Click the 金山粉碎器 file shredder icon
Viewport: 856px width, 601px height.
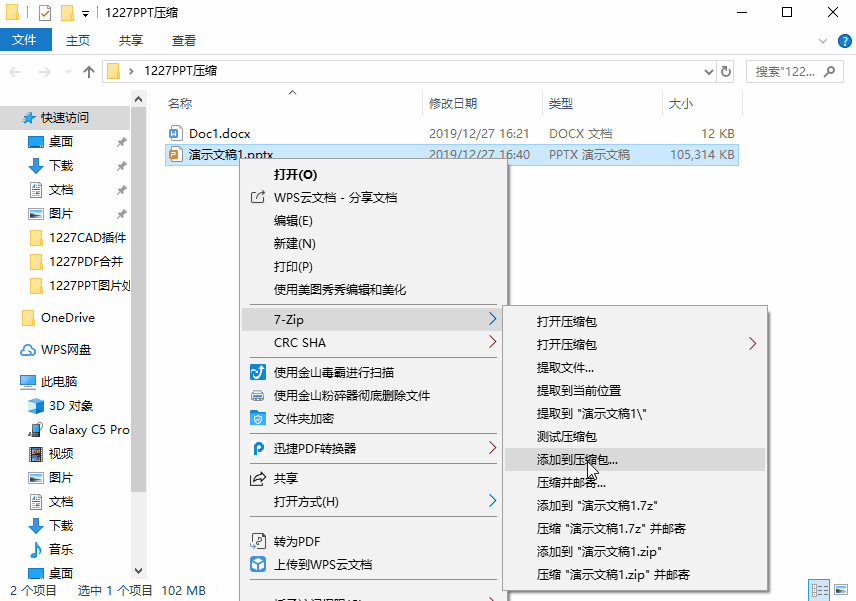257,394
